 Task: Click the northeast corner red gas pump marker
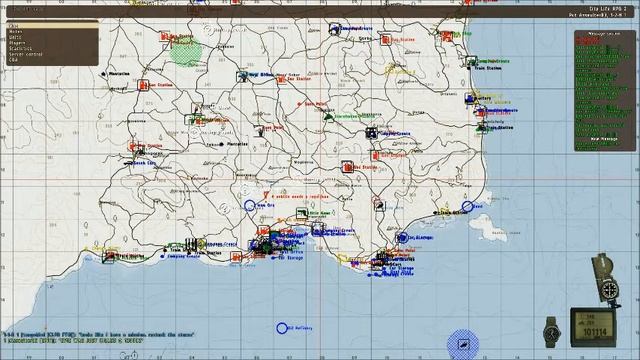446,36
